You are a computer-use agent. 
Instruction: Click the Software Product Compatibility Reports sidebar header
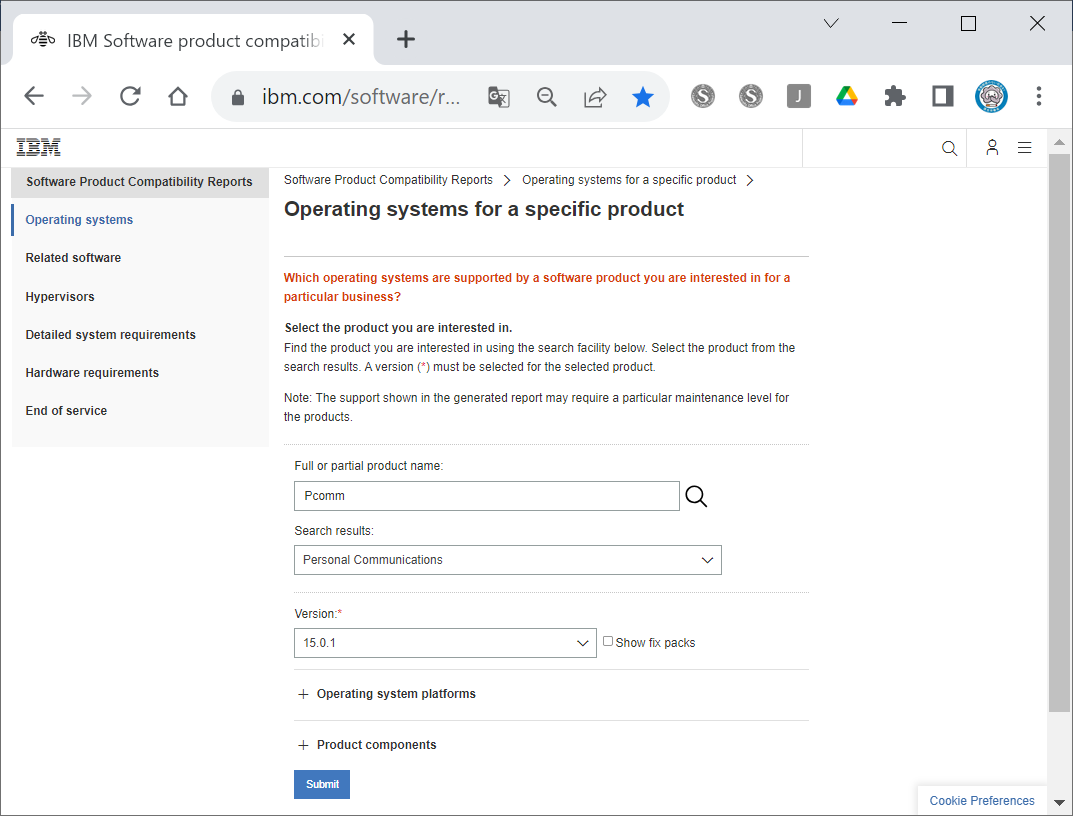[x=140, y=182]
